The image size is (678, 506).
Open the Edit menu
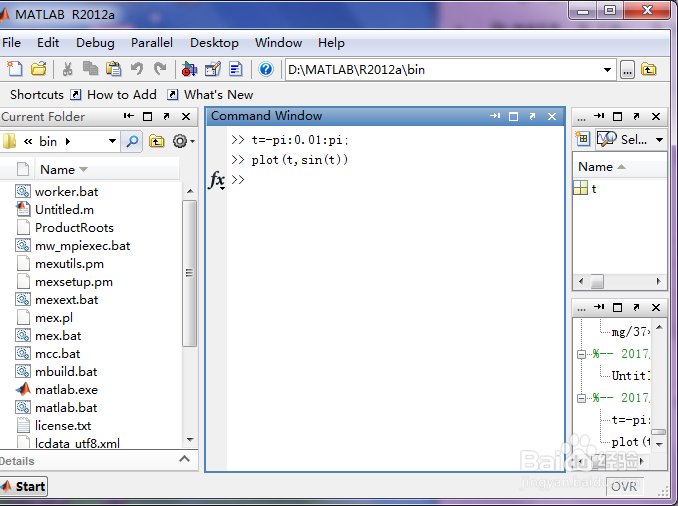(x=48, y=43)
